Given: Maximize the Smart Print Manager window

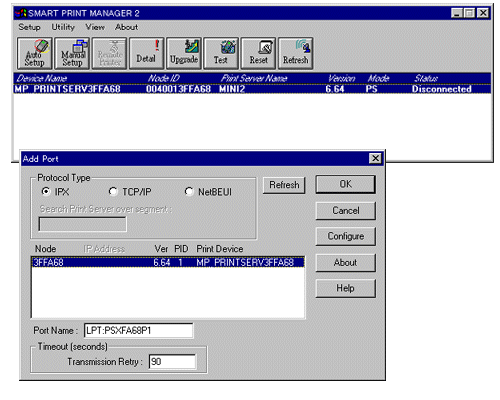Looking at the screenshot, I should (469, 13).
